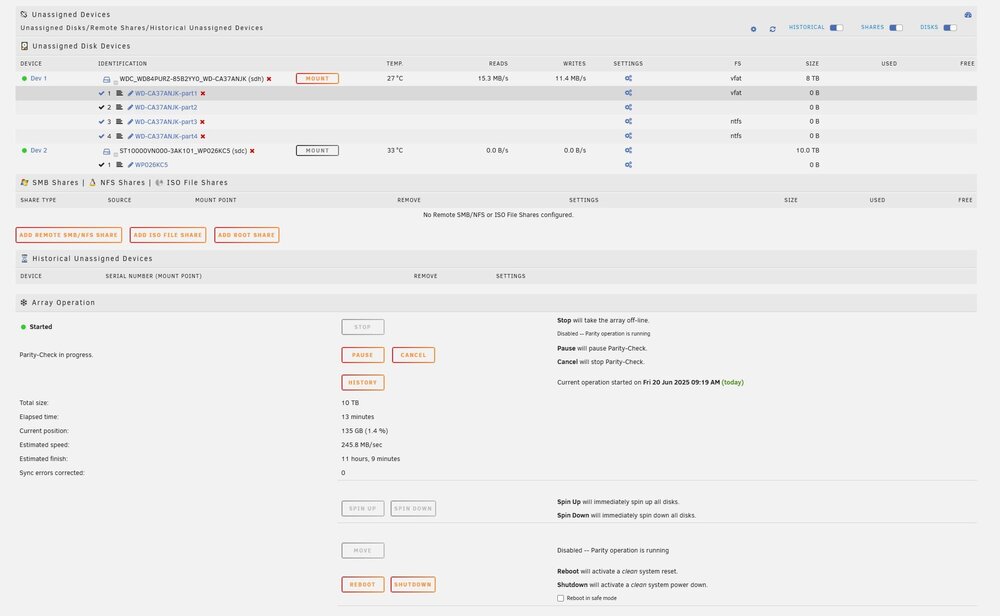Click the drive icon for ST10000VN000 disk

[x=107, y=152]
